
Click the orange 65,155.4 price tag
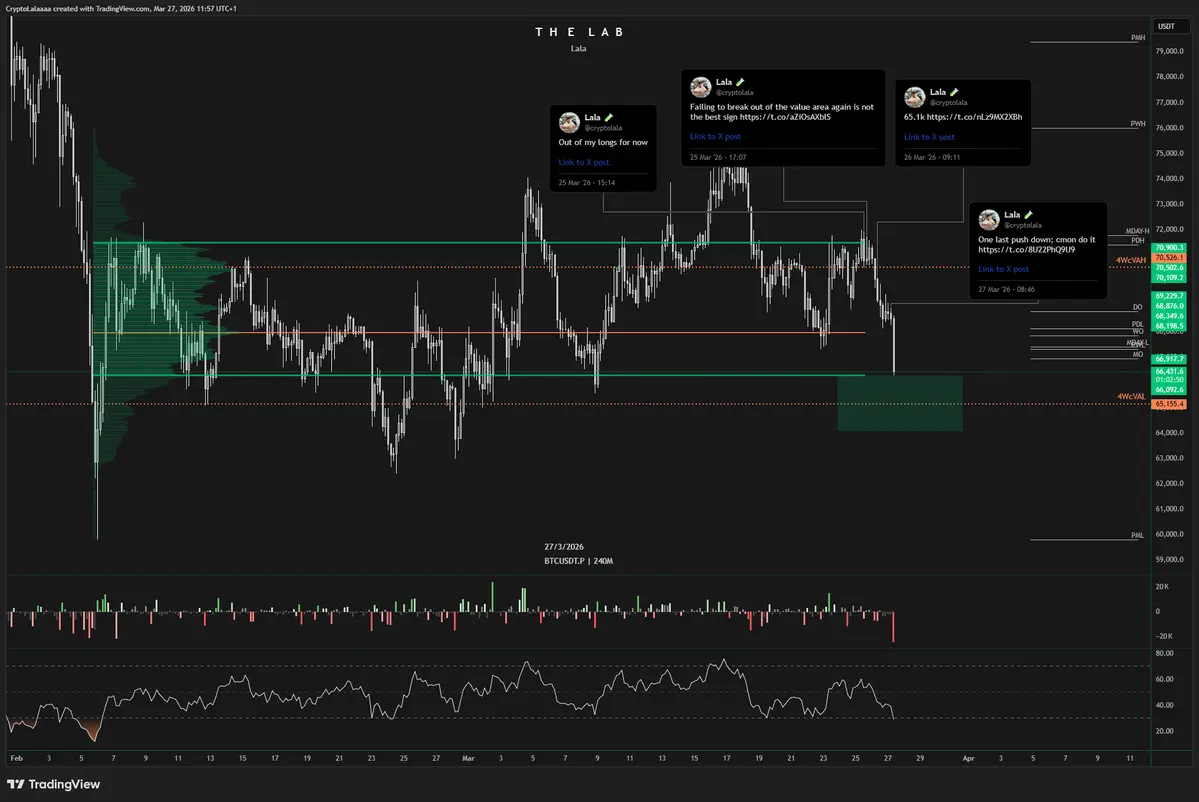1169,404
